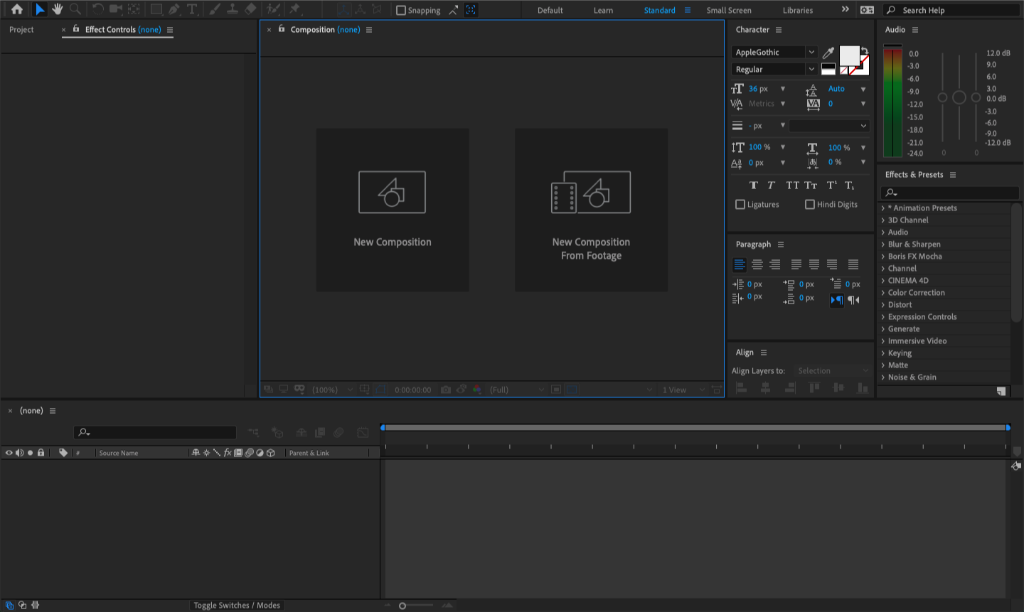This screenshot has width=1024, height=612.
Task: Select the Rotation tool
Action: point(98,9)
